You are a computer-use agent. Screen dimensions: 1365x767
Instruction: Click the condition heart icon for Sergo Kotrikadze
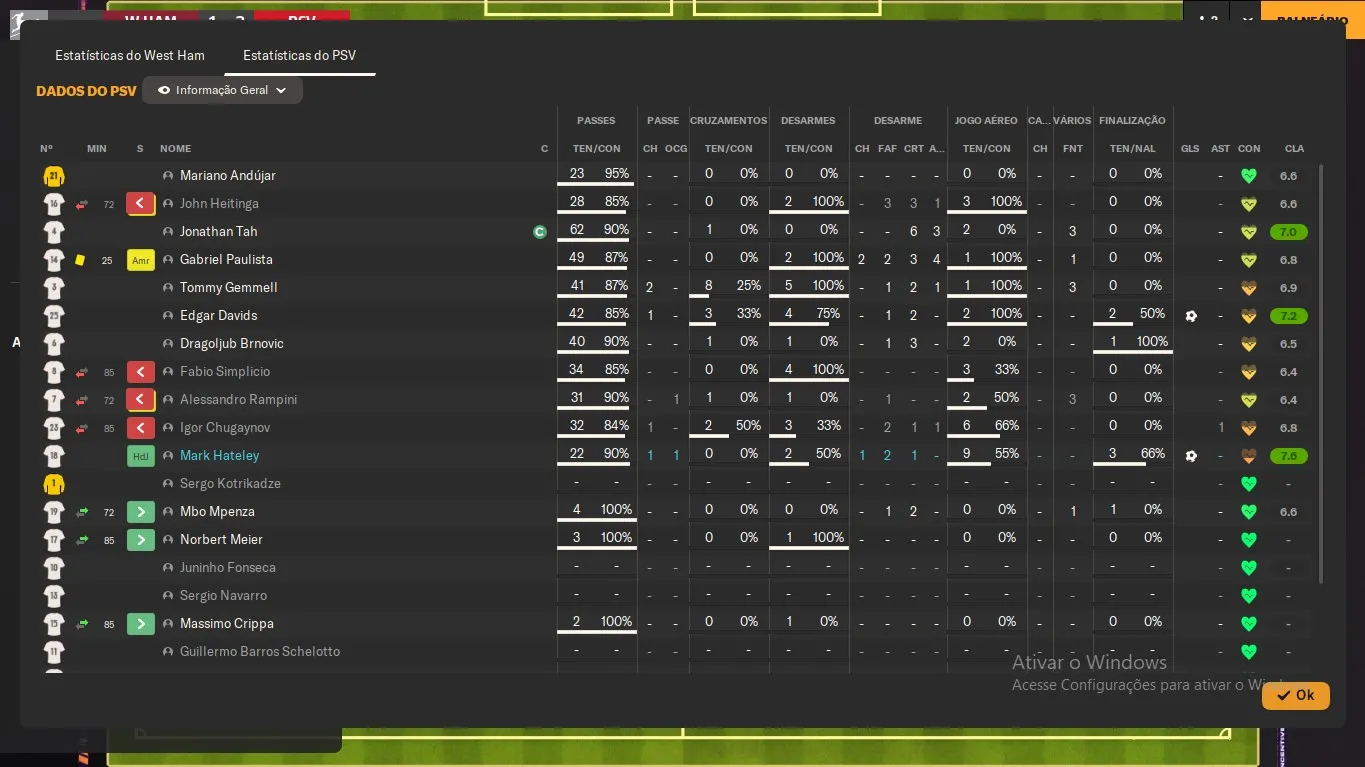pos(1248,484)
